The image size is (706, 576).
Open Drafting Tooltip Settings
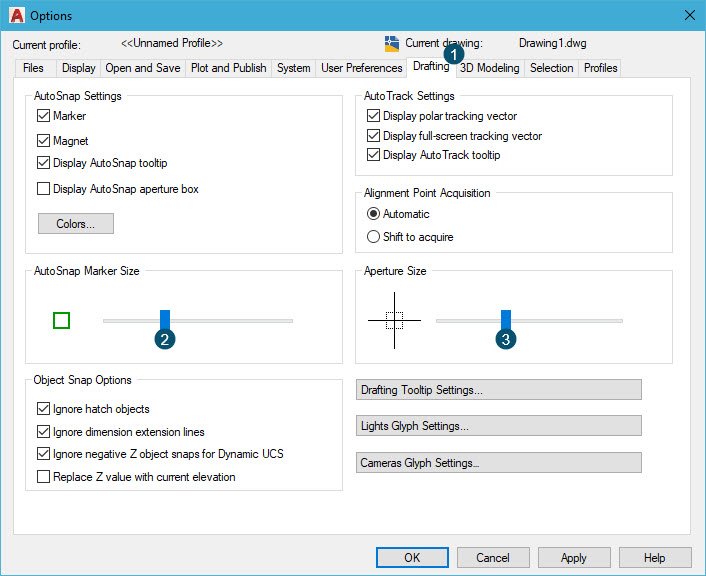pyautogui.click(x=498, y=390)
